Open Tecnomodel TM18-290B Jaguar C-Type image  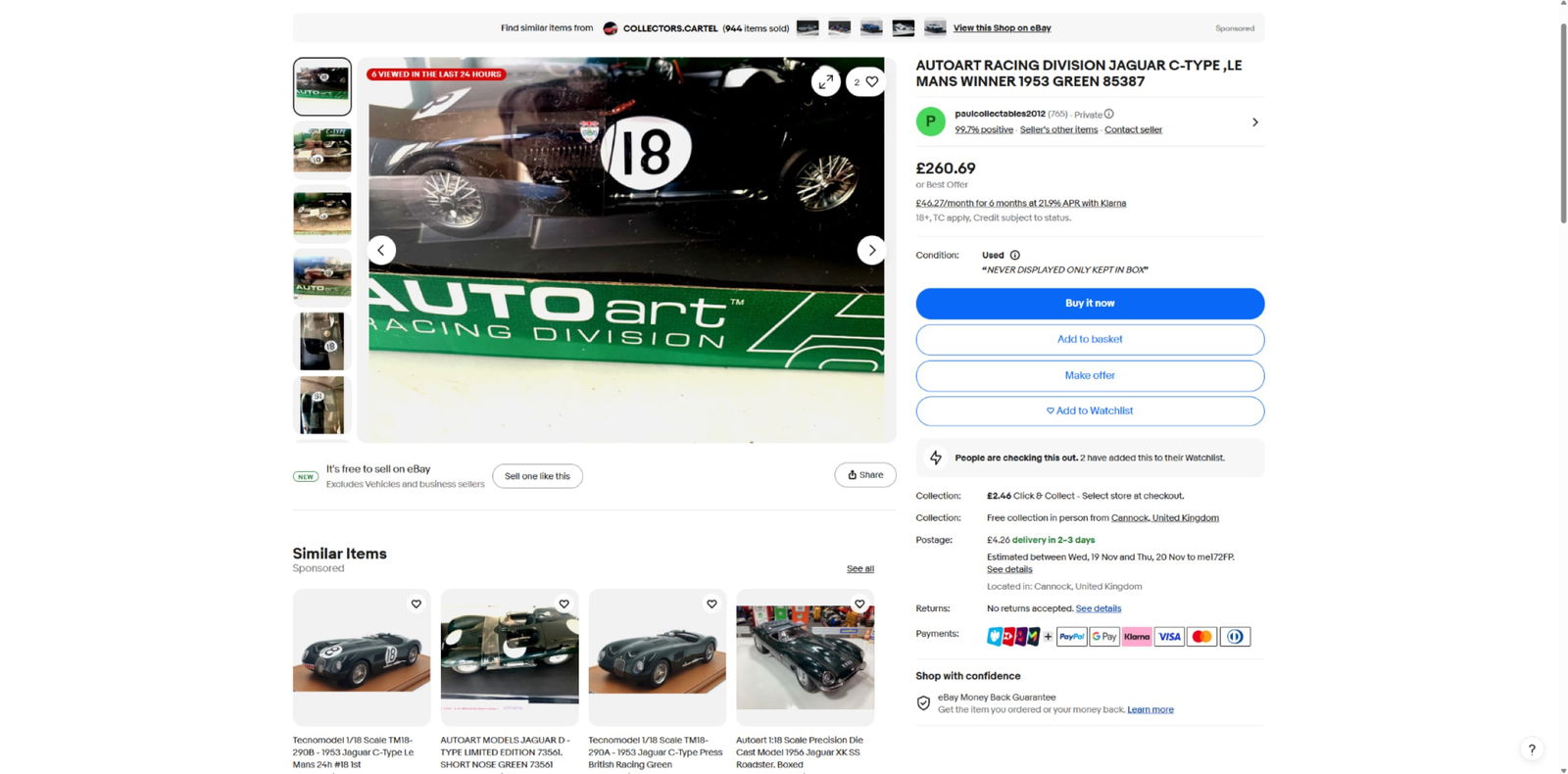pos(362,657)
